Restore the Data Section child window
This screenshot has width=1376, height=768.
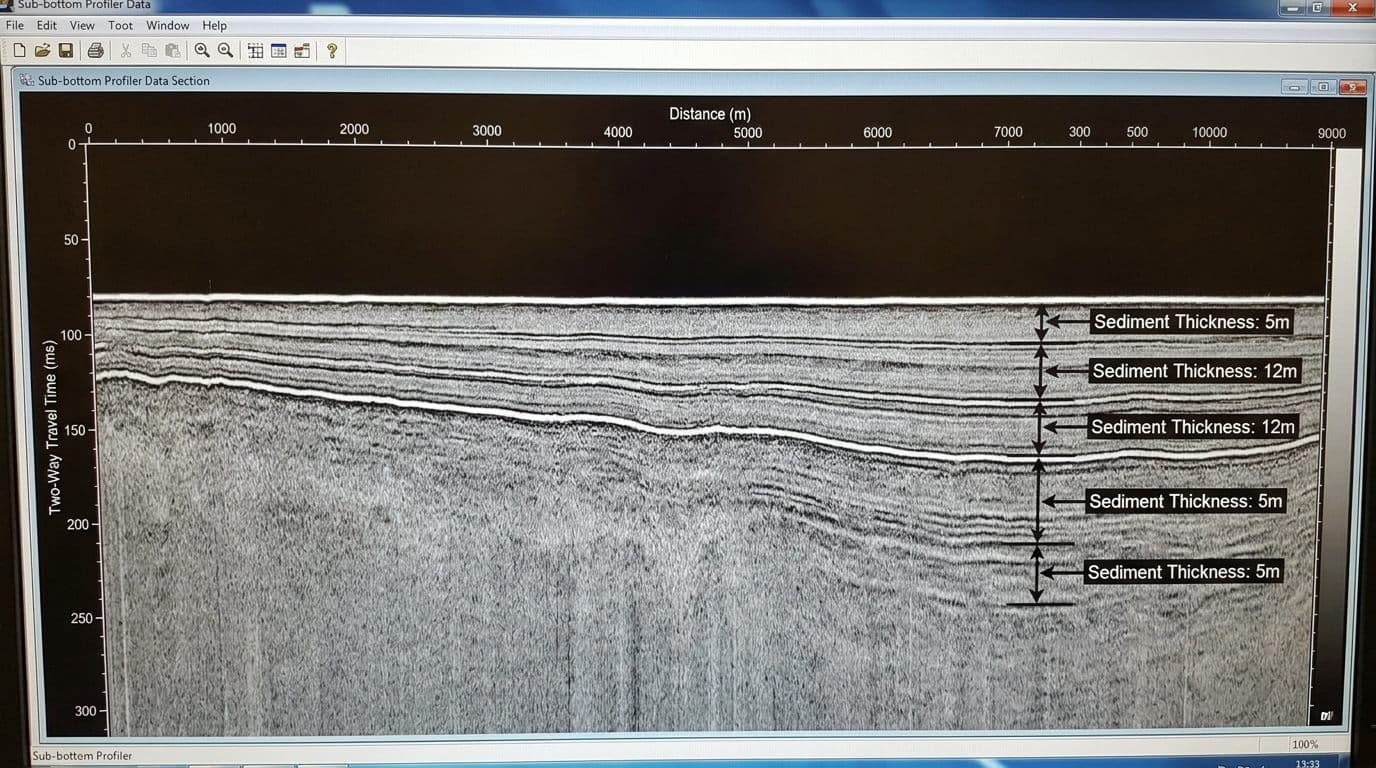coord(1323,87)
